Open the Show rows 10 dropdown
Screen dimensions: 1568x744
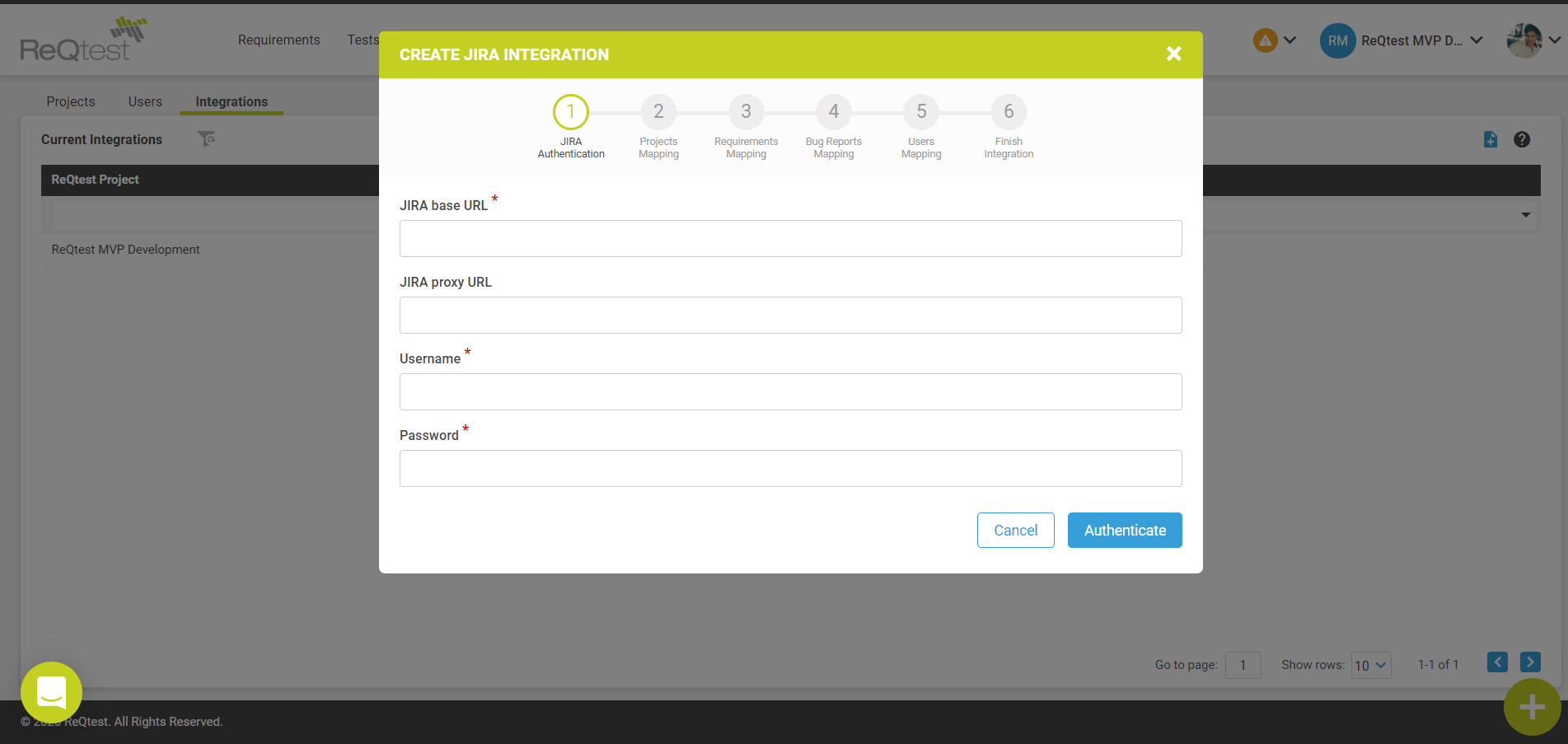(x=1370, y=665)
